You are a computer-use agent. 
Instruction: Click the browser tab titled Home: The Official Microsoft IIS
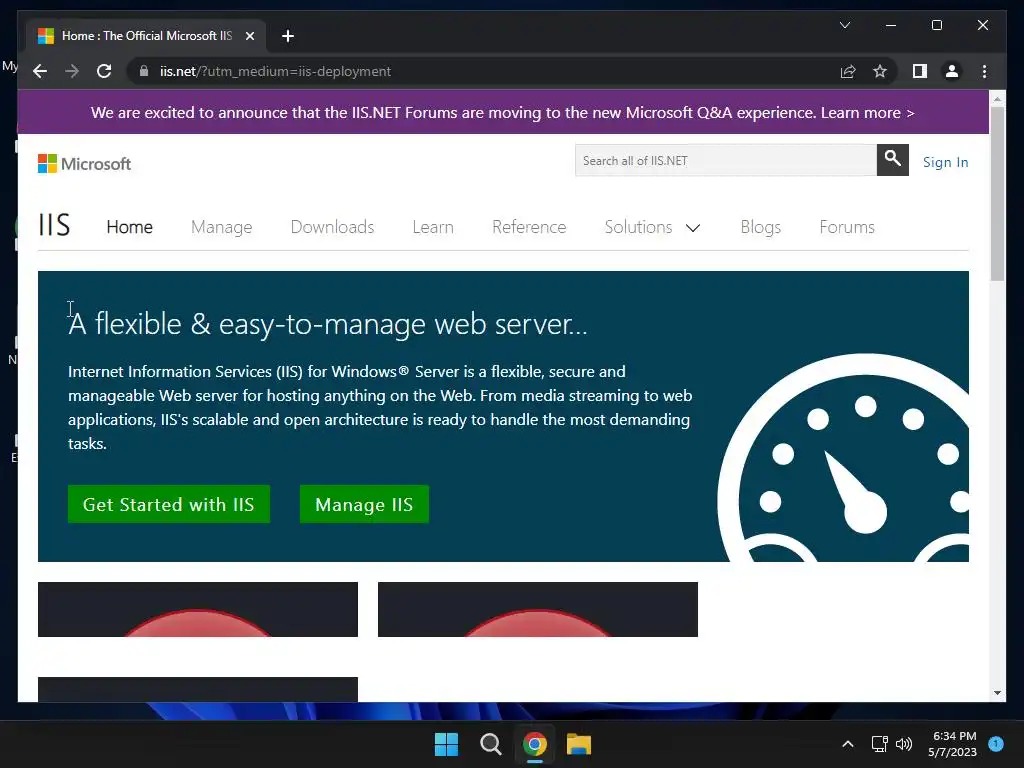coord(146,36)
